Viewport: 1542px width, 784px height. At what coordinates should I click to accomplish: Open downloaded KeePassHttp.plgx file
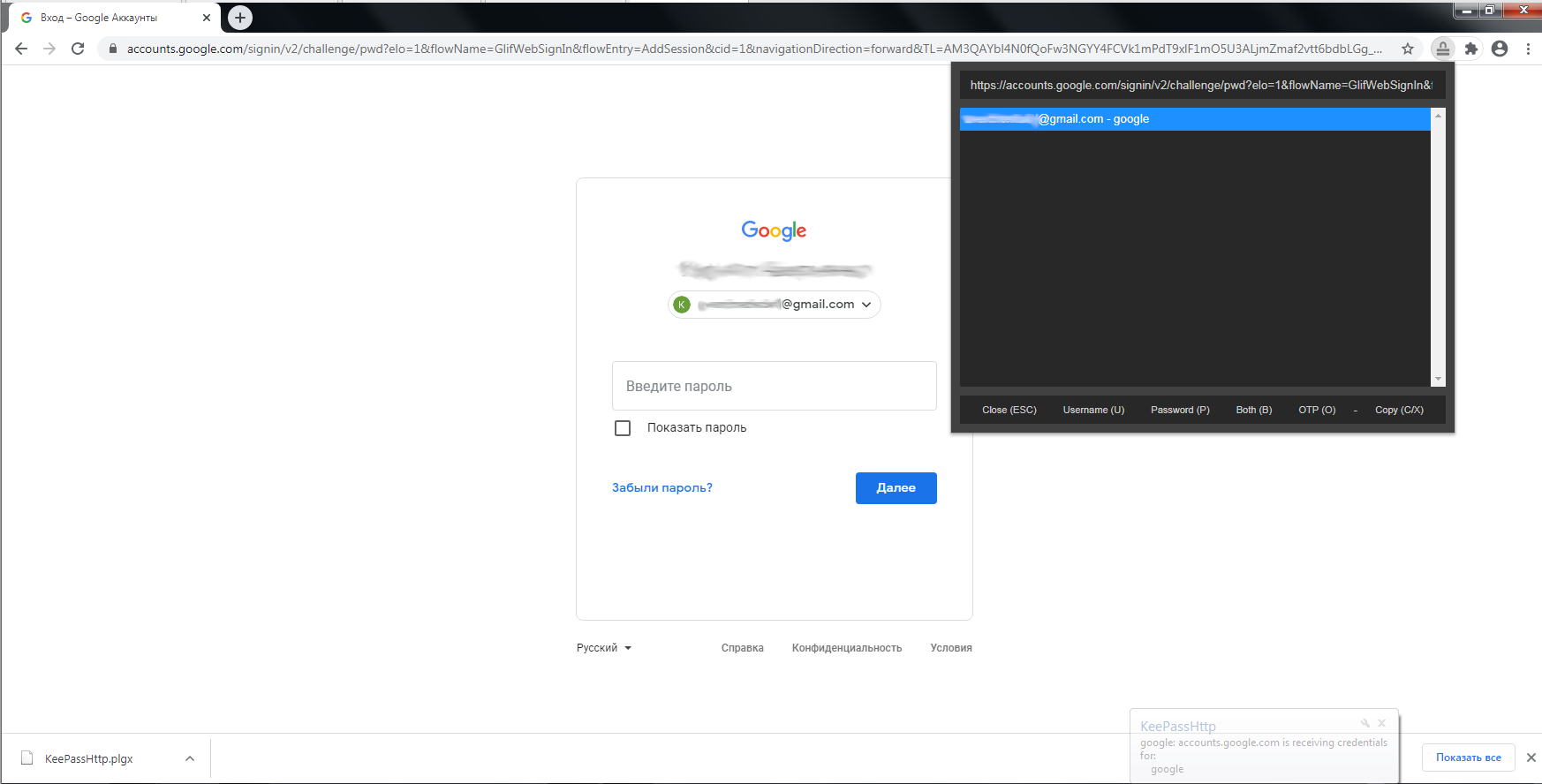88,758
